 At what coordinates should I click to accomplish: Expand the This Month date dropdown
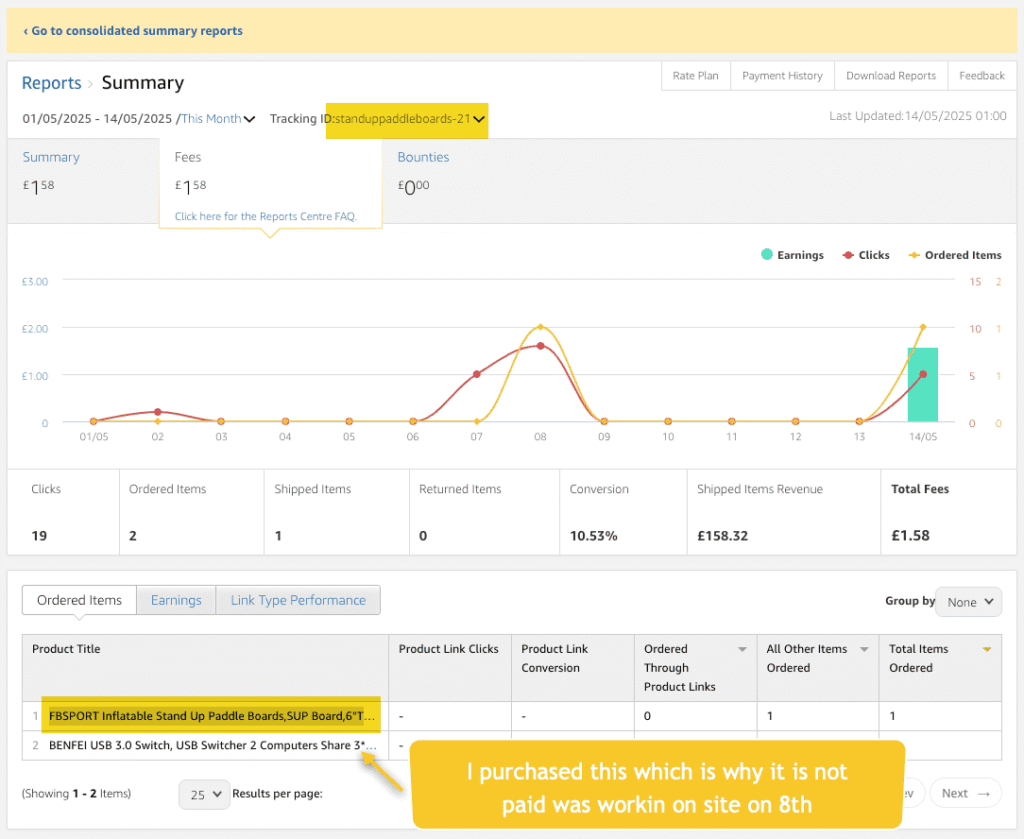coord(218,119)
